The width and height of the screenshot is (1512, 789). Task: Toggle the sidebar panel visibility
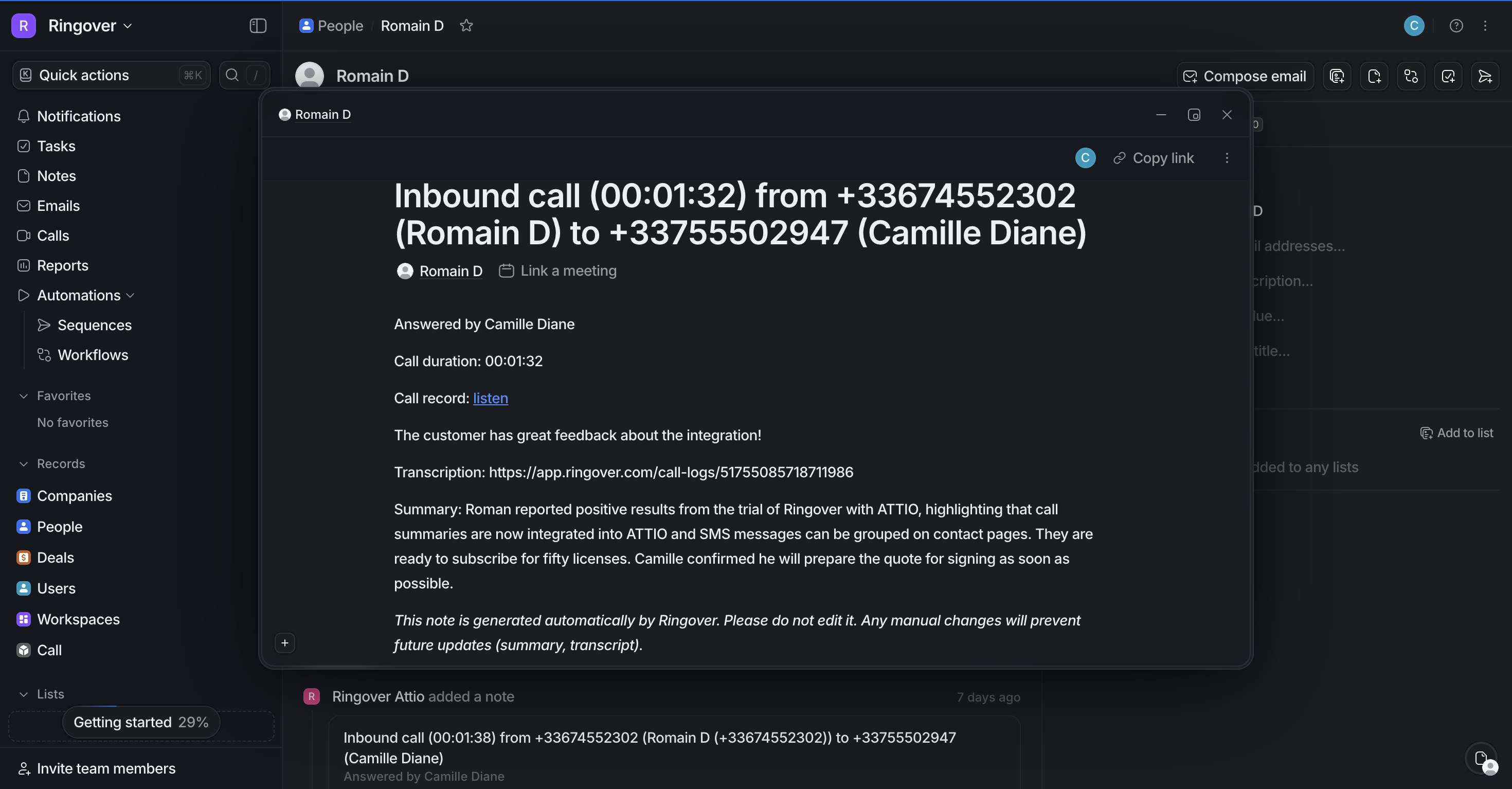257,26
